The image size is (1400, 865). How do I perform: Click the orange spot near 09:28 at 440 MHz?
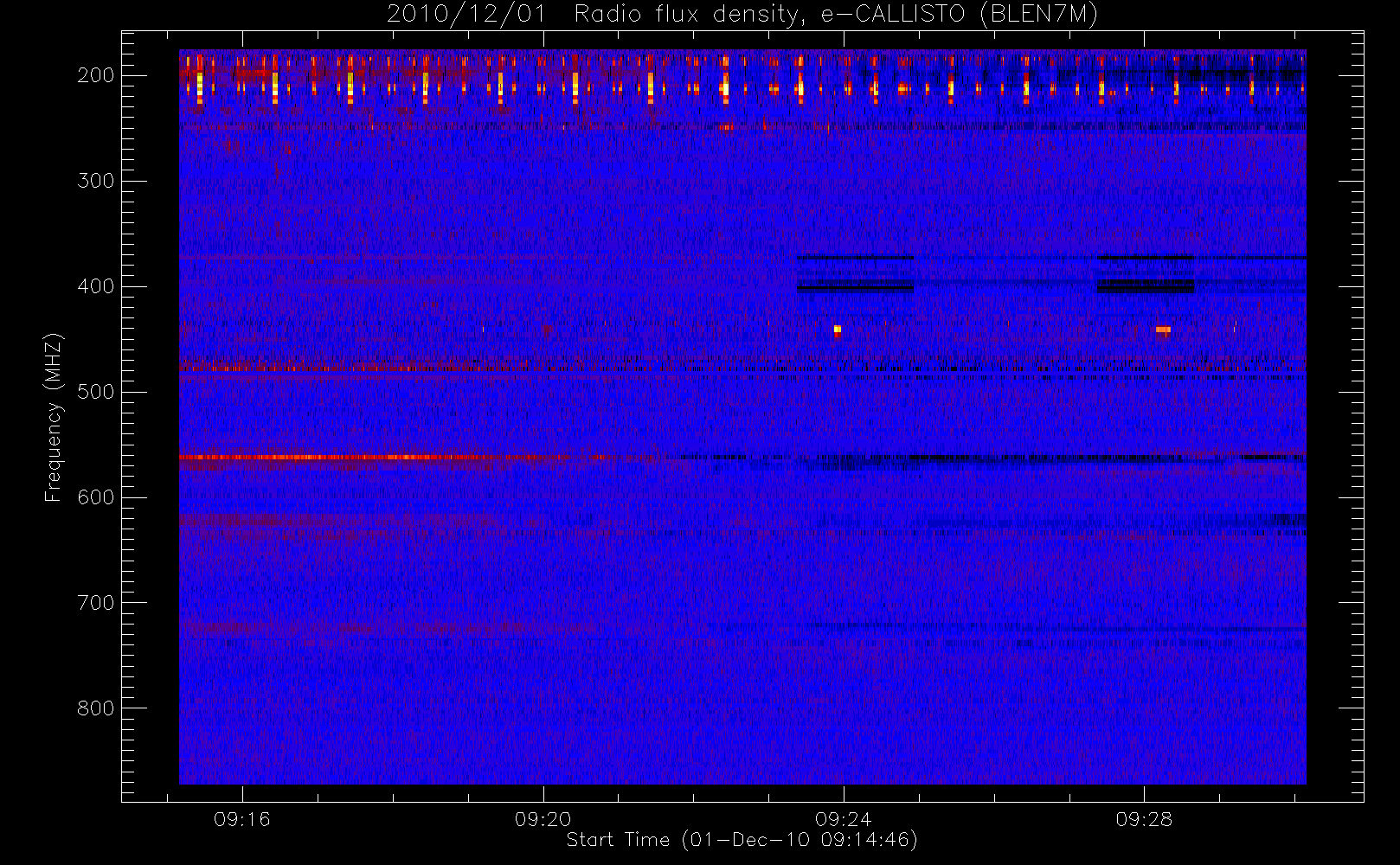pyautogui.click(x=1163, y=330)
